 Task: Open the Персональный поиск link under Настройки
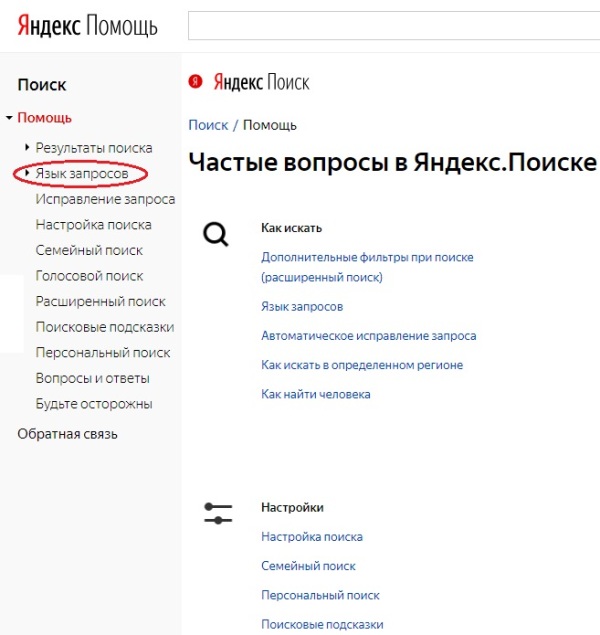coord(320,595)
